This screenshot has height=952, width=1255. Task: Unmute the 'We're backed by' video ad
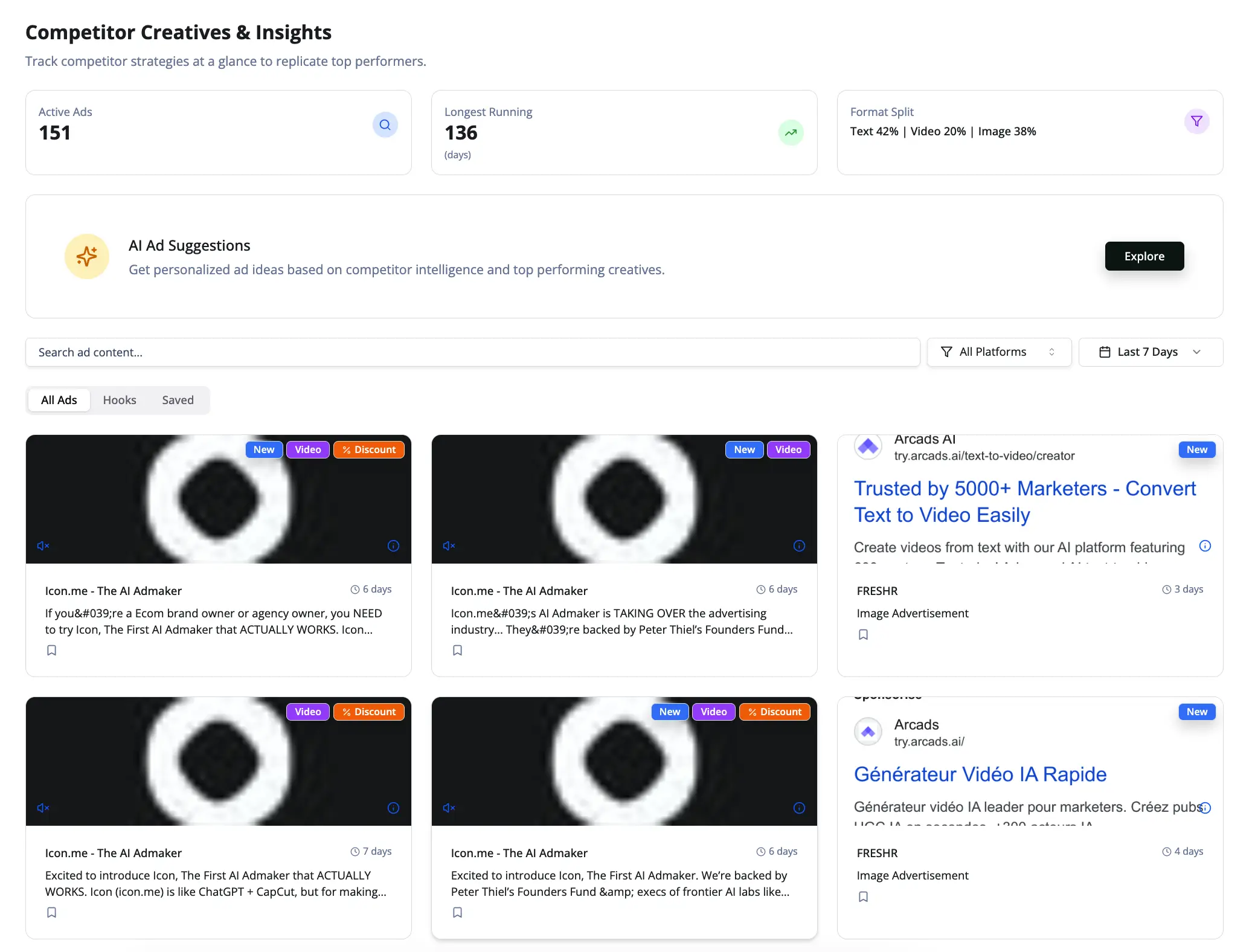tap(449, 808)
